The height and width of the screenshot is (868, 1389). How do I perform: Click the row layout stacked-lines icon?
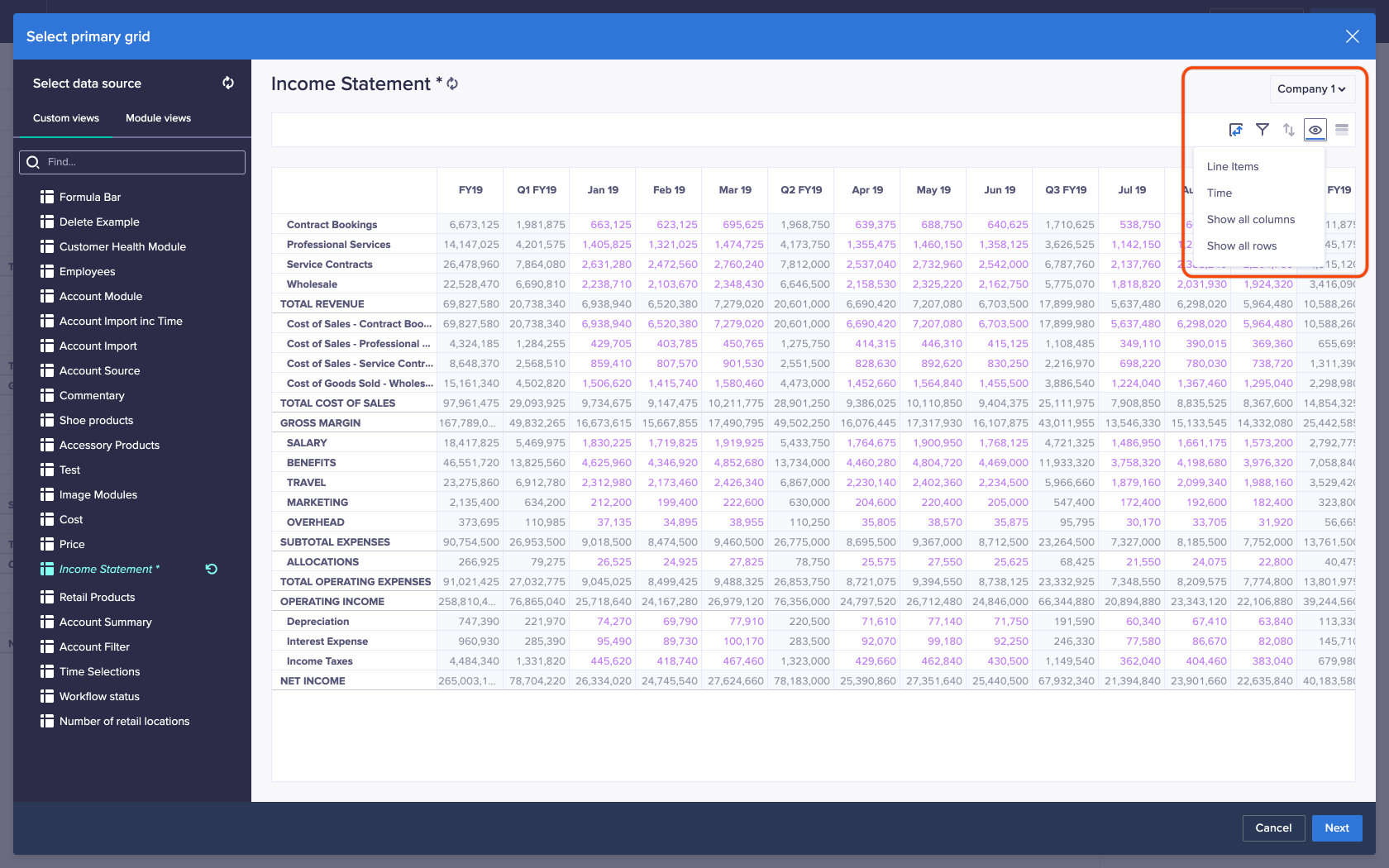coord(1342,129)
